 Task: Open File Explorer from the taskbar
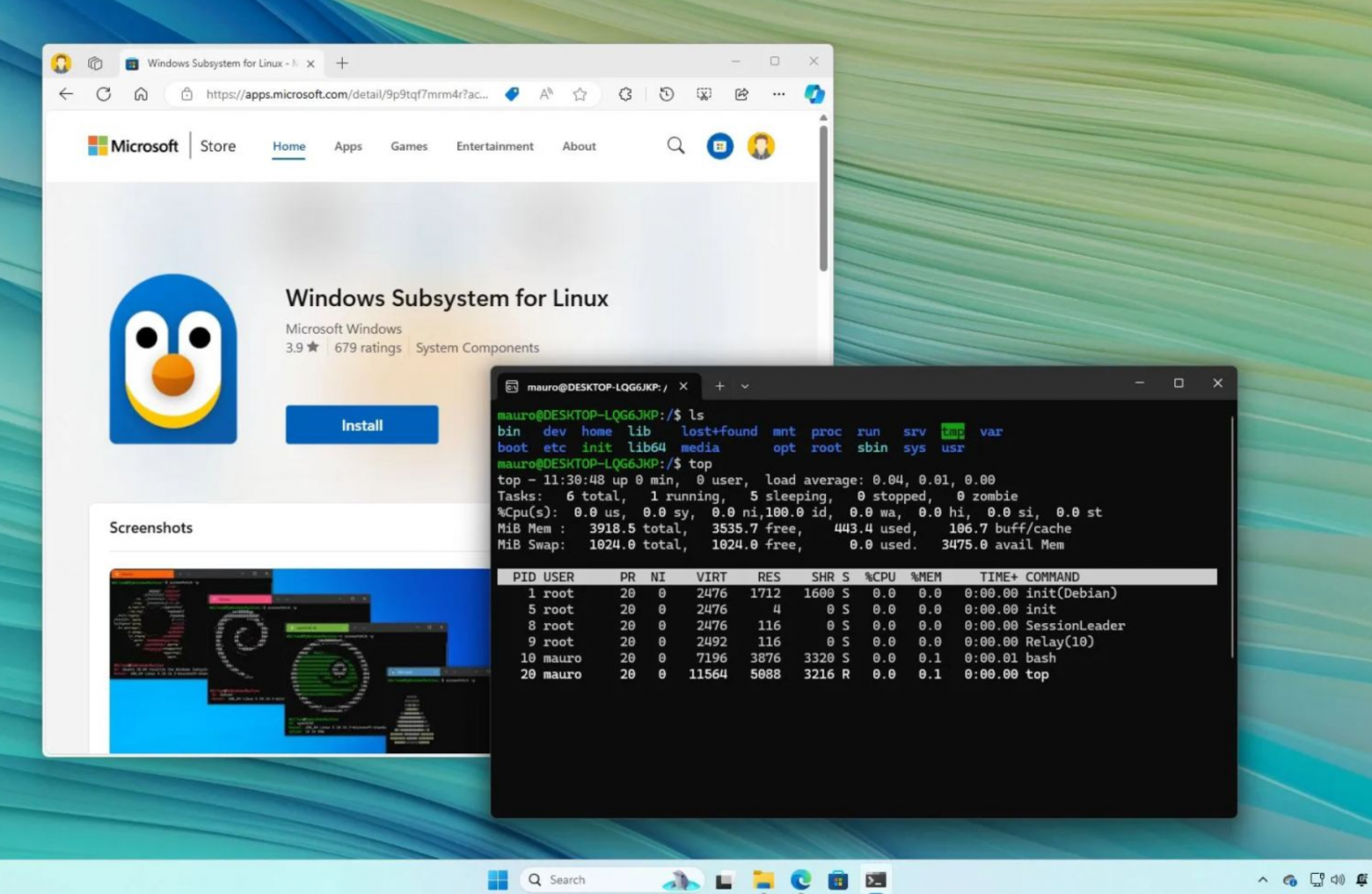(763, 880)
